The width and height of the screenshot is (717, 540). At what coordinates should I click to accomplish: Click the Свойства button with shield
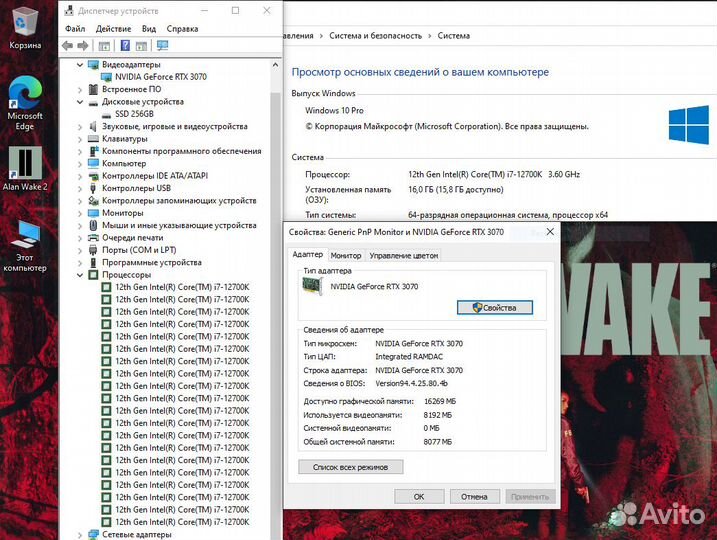click(x=495, y=308)
